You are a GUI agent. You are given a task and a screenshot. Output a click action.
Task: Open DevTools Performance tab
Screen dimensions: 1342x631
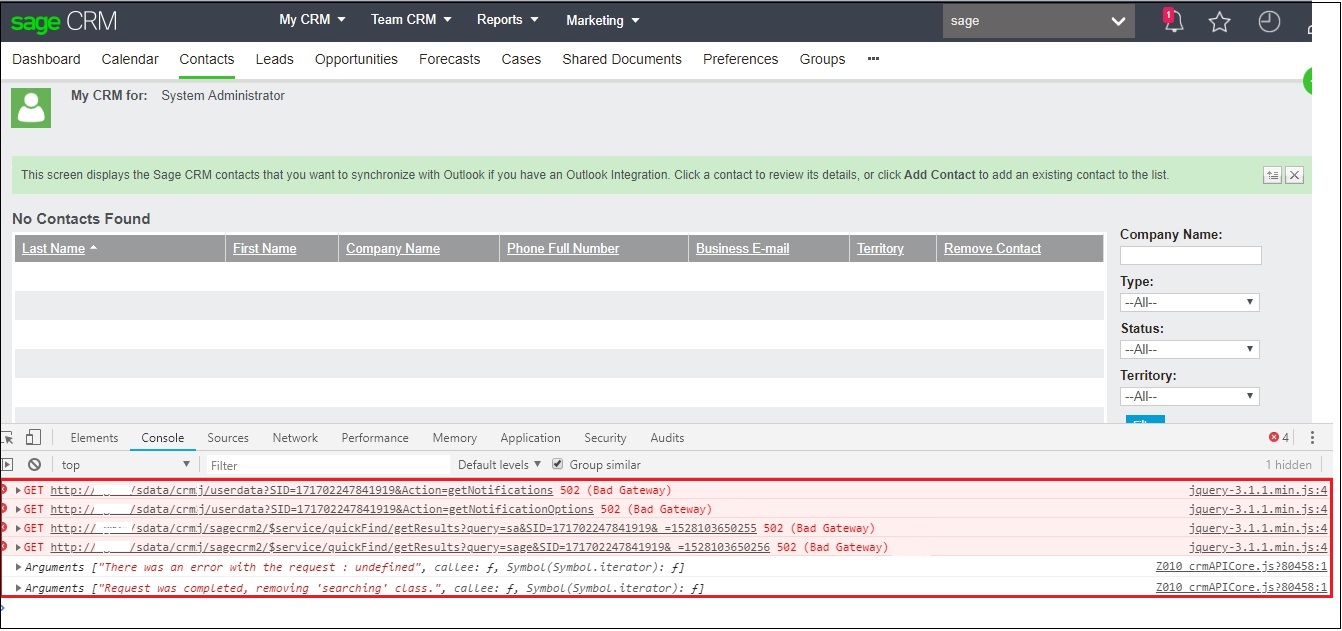coord(375,438)
